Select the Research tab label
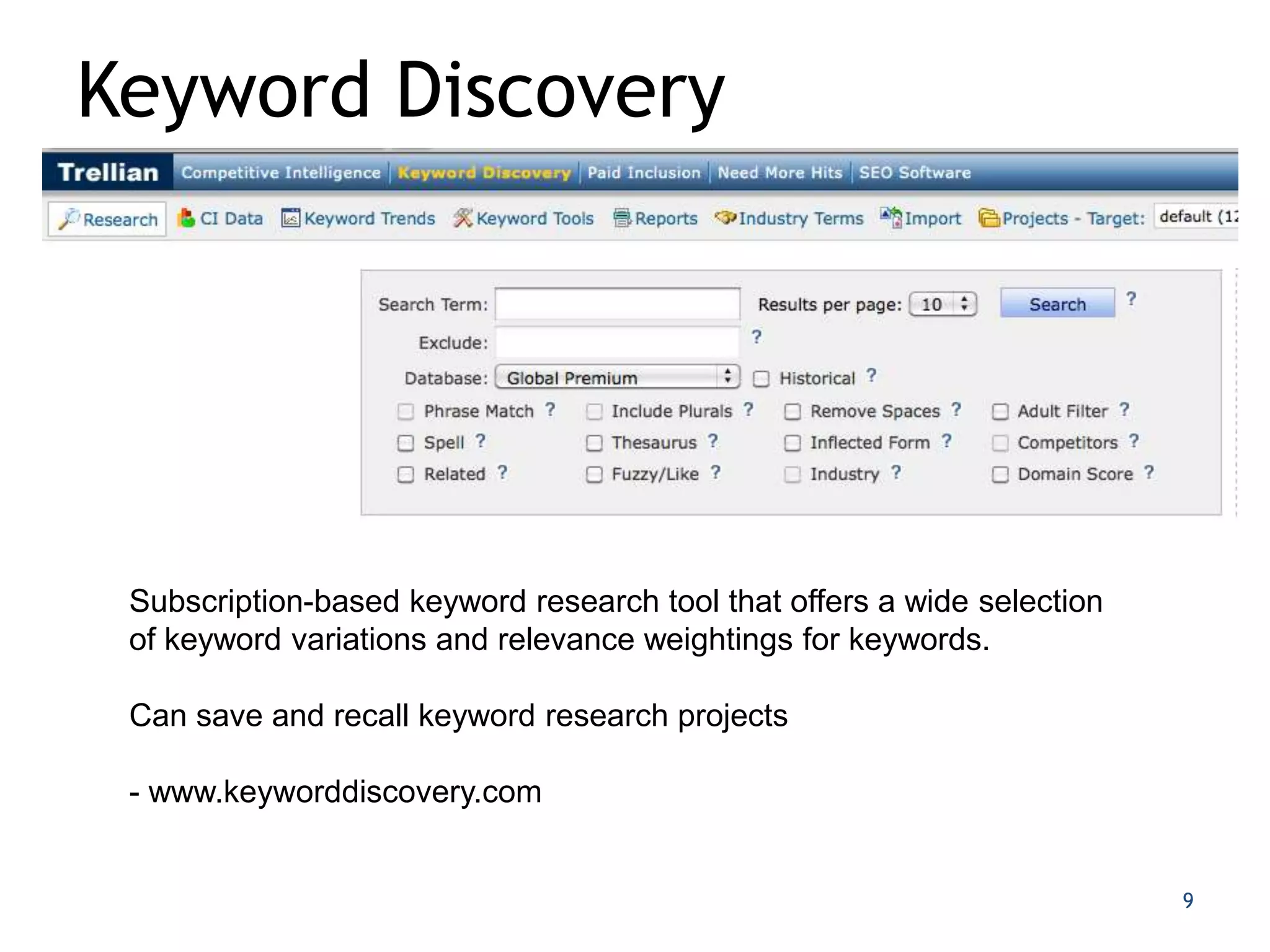This screenshot has height=952, width=1270. [x=120, y=219]
